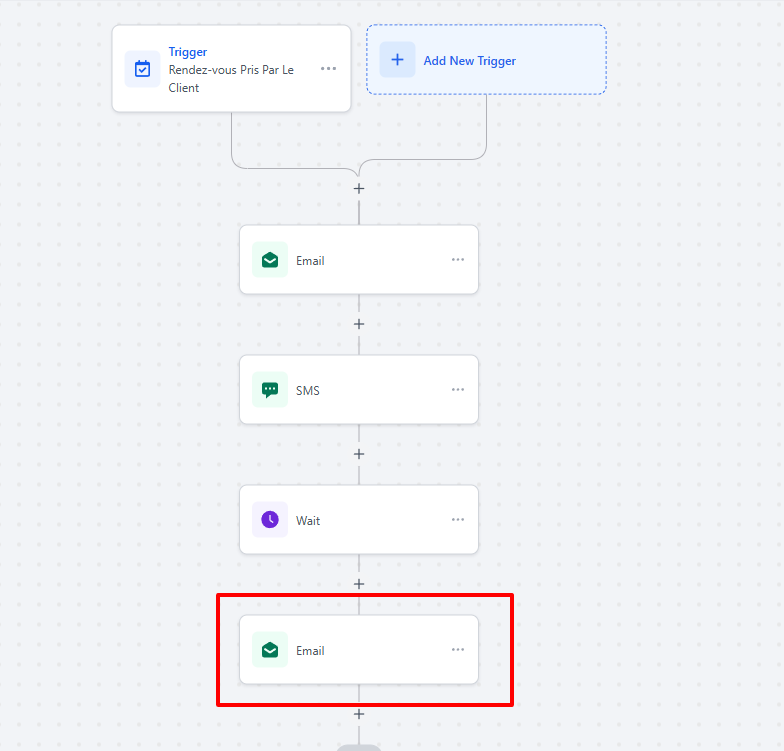Image resolution: width=784 pixels, height=751 pixels.
Task: Click the SMS chat bubble icon
Action: click(x=270, y=390)
